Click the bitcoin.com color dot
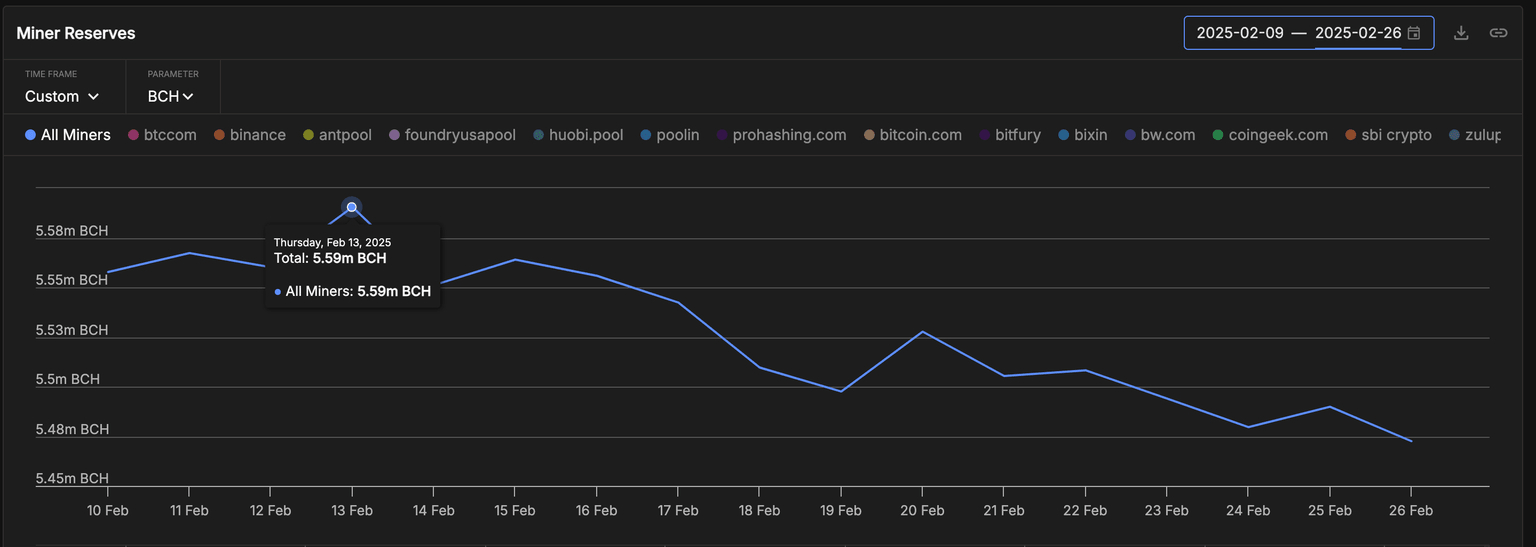 pos(870,135)
